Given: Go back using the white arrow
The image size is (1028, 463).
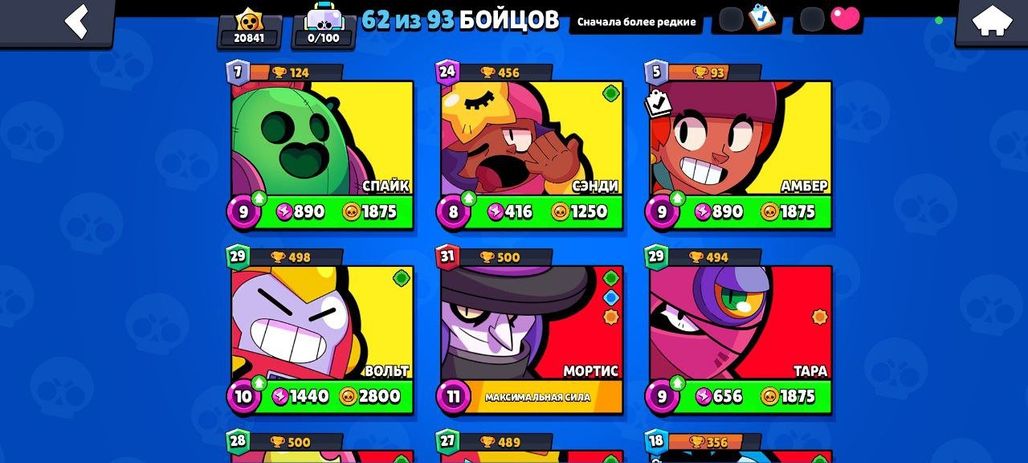Looking at the screenshot, I should point(77,21).
